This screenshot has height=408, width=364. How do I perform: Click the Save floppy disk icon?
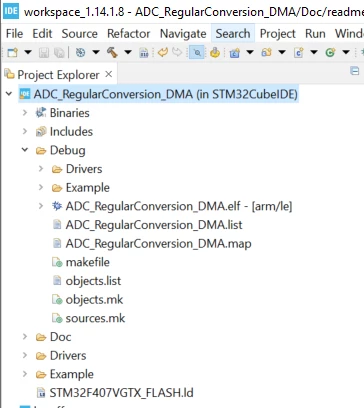(44, 53)
